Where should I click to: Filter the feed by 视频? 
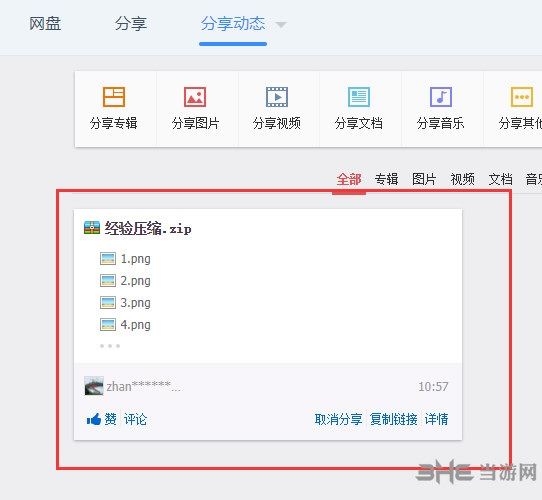pos(462,179)
